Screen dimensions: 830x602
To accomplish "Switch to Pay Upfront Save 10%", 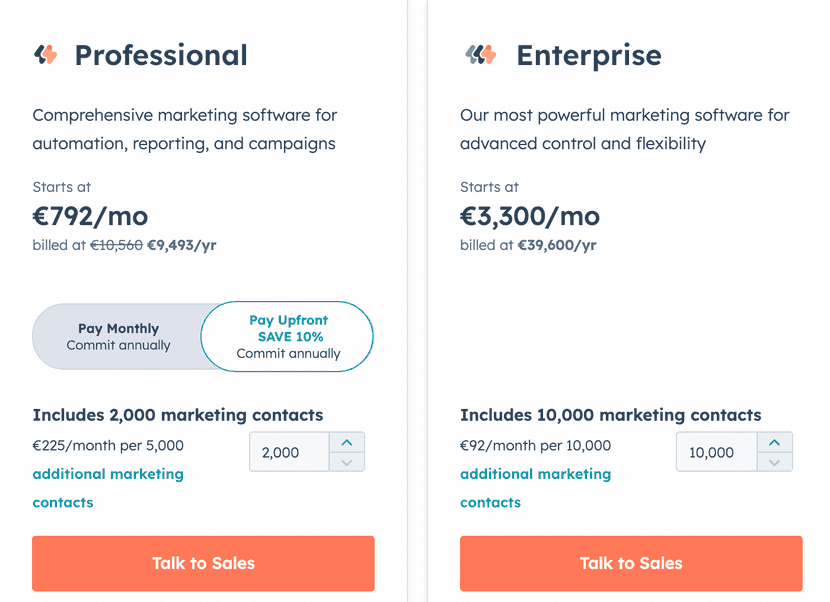I will [288, 336].
